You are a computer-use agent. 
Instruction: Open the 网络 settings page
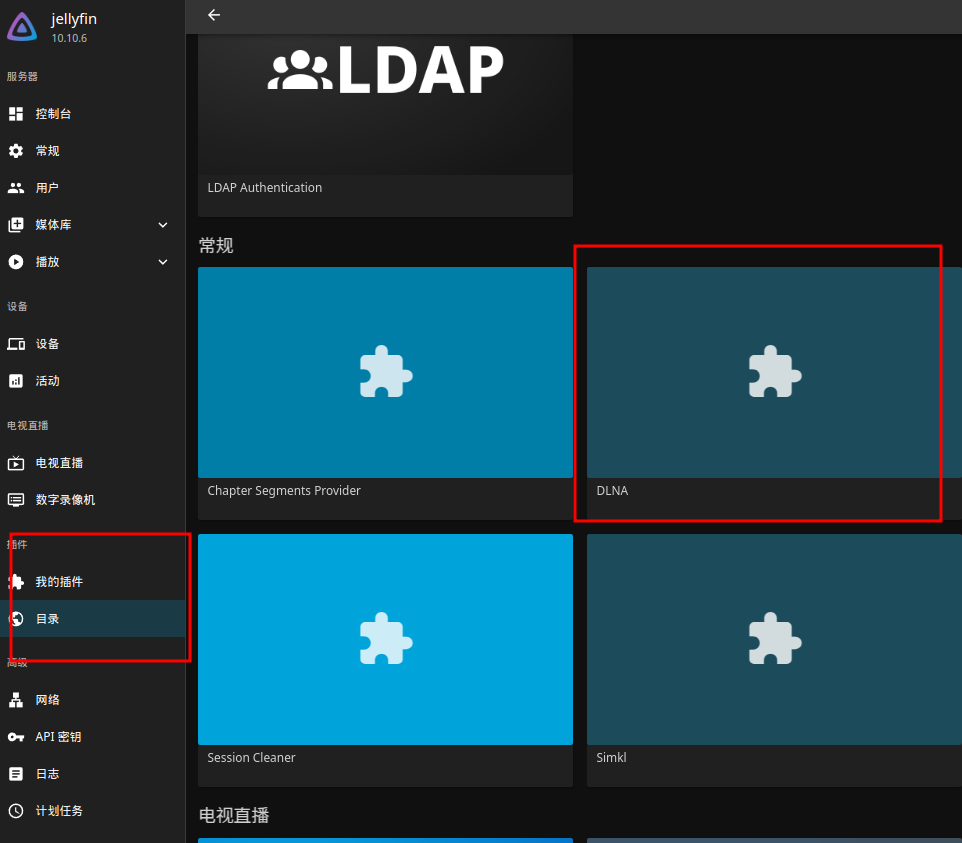[x=93, y=700]
